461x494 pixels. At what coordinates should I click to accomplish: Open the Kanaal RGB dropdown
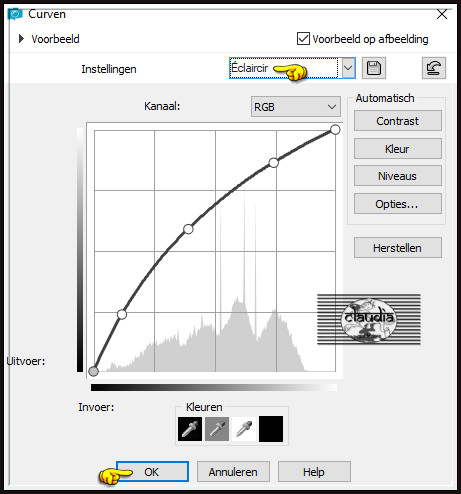coord(296,107)
